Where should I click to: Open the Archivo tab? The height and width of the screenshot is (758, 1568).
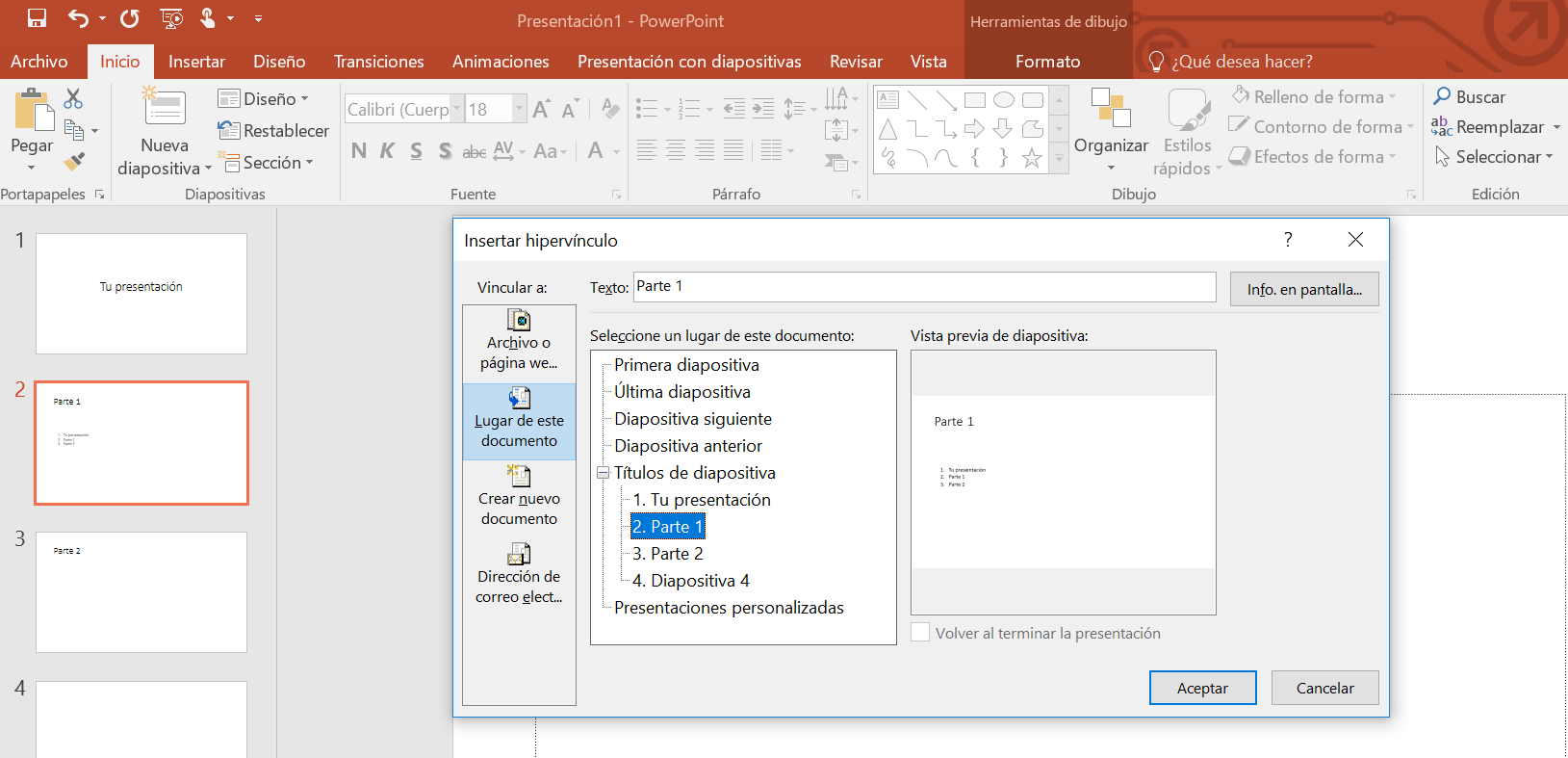[39, 62]
